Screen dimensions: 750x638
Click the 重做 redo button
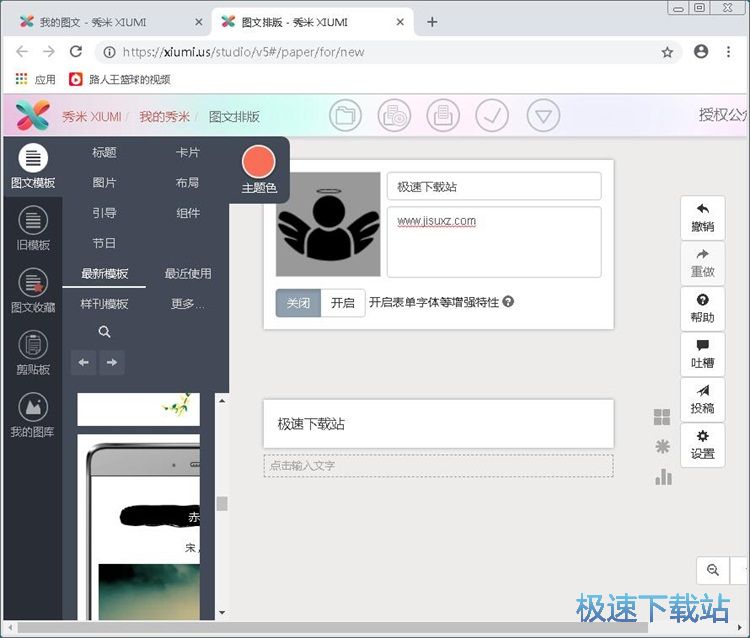703,263
